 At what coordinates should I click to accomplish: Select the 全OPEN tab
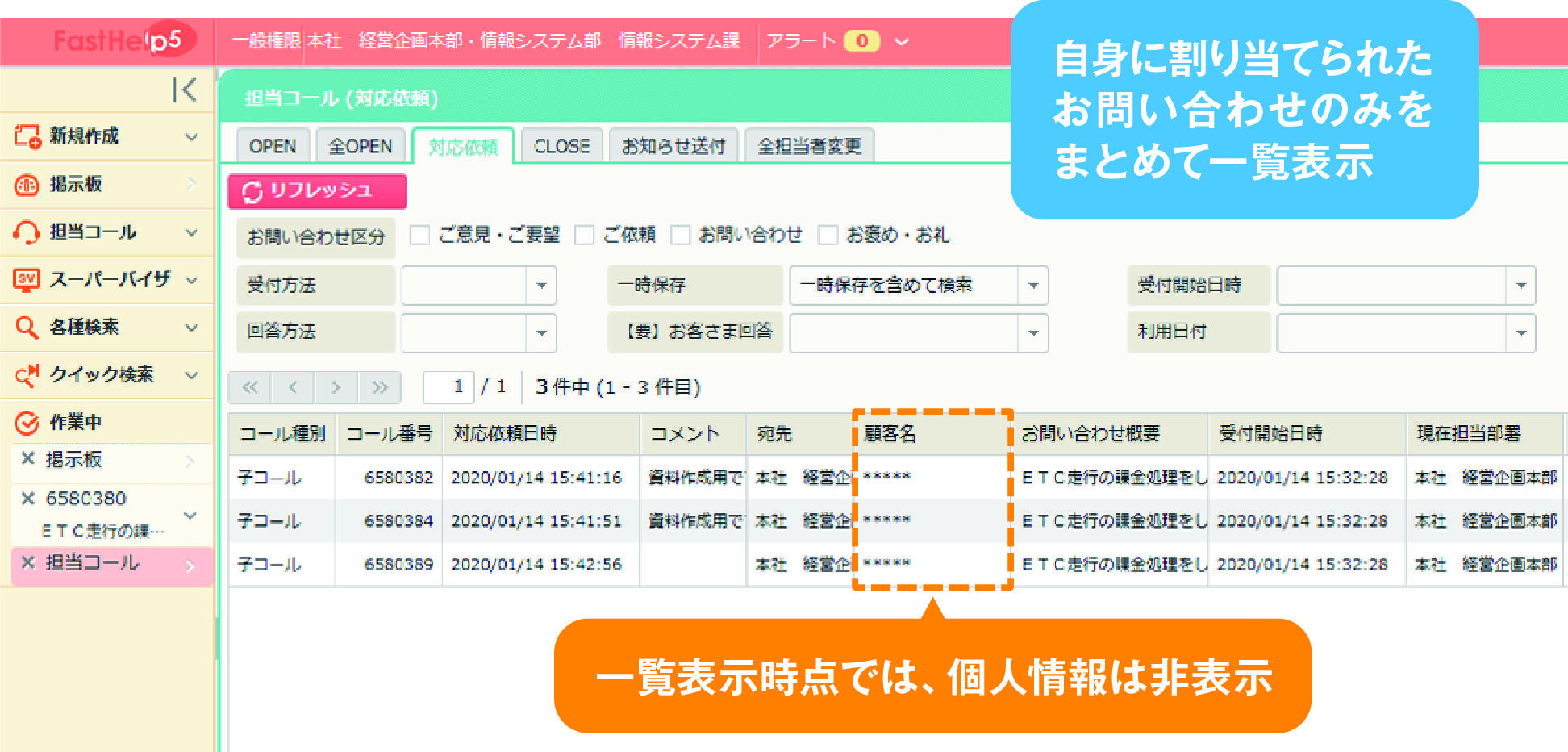click(x=360, y=145)
